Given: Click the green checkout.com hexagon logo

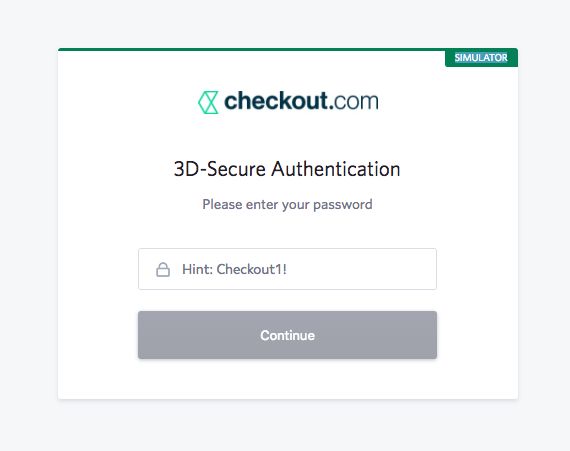Looking at the screenshot, I should 208,102.
